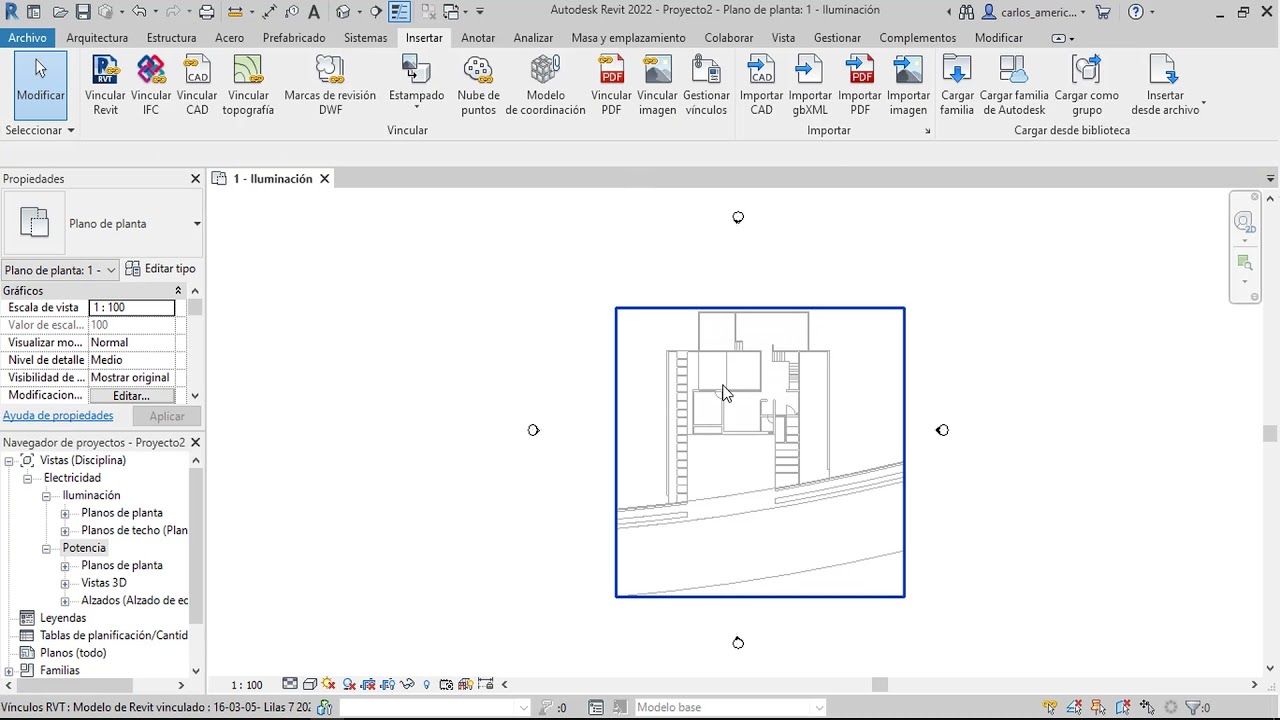The height and width of the screenshot is (720, 1280).
Task: Click the Cargar como grupo icon
Action: click(x=1086, y=71)
